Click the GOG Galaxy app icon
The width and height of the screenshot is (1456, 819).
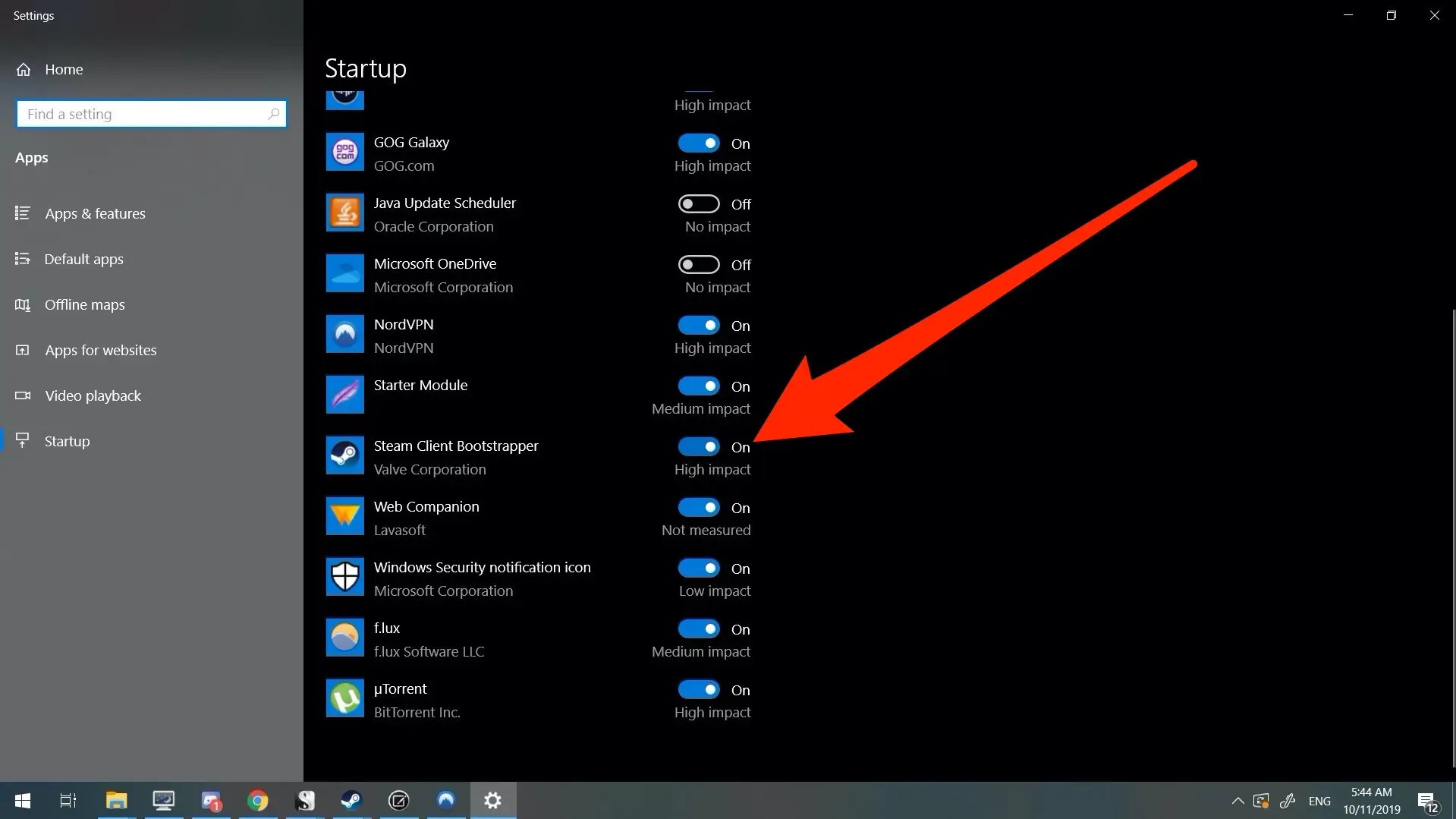[x=345, y=152]
